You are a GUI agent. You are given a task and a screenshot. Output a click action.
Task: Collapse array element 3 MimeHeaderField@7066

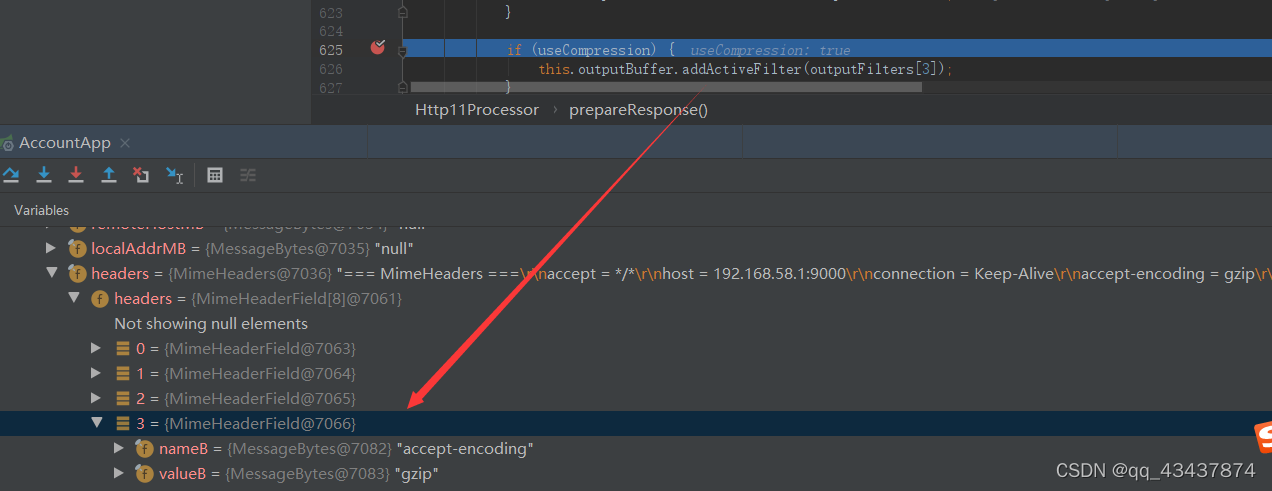97,423
